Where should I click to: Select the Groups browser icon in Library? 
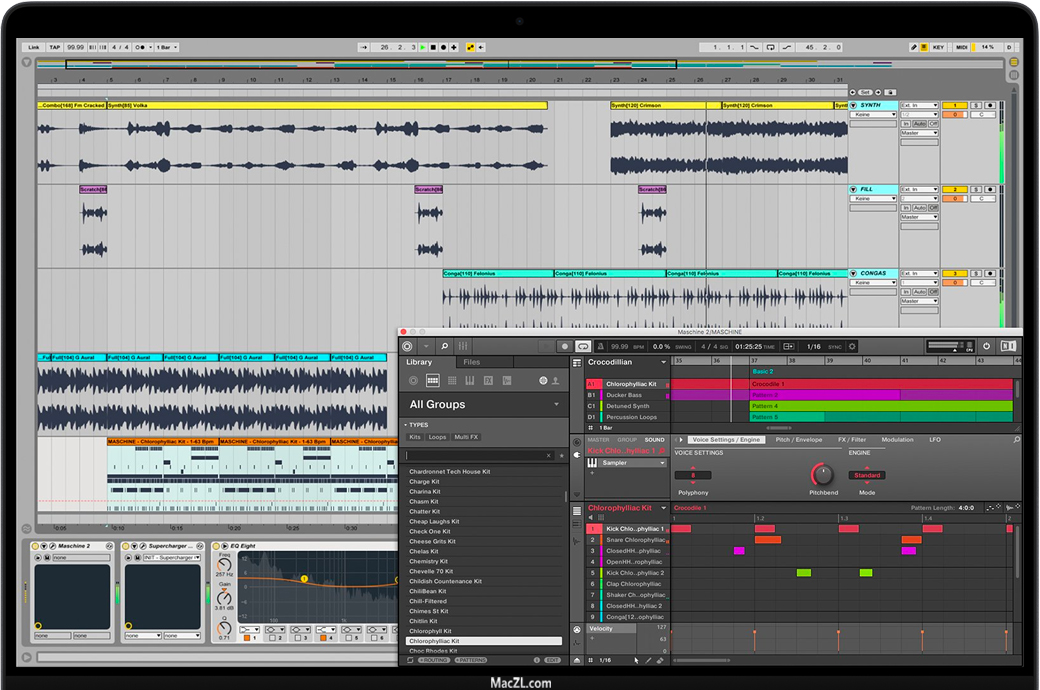coord(433,380)
